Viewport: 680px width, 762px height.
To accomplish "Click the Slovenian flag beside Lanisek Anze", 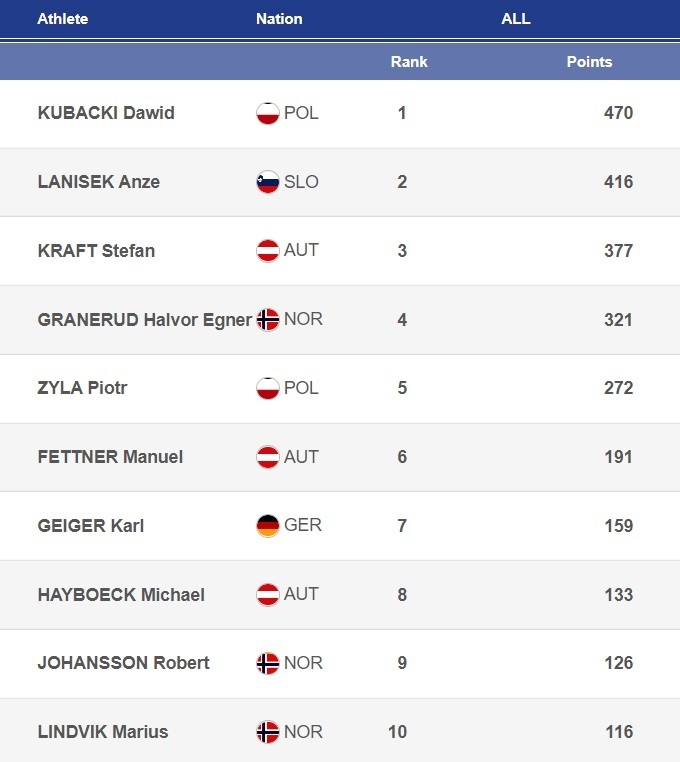I will 267,182.
